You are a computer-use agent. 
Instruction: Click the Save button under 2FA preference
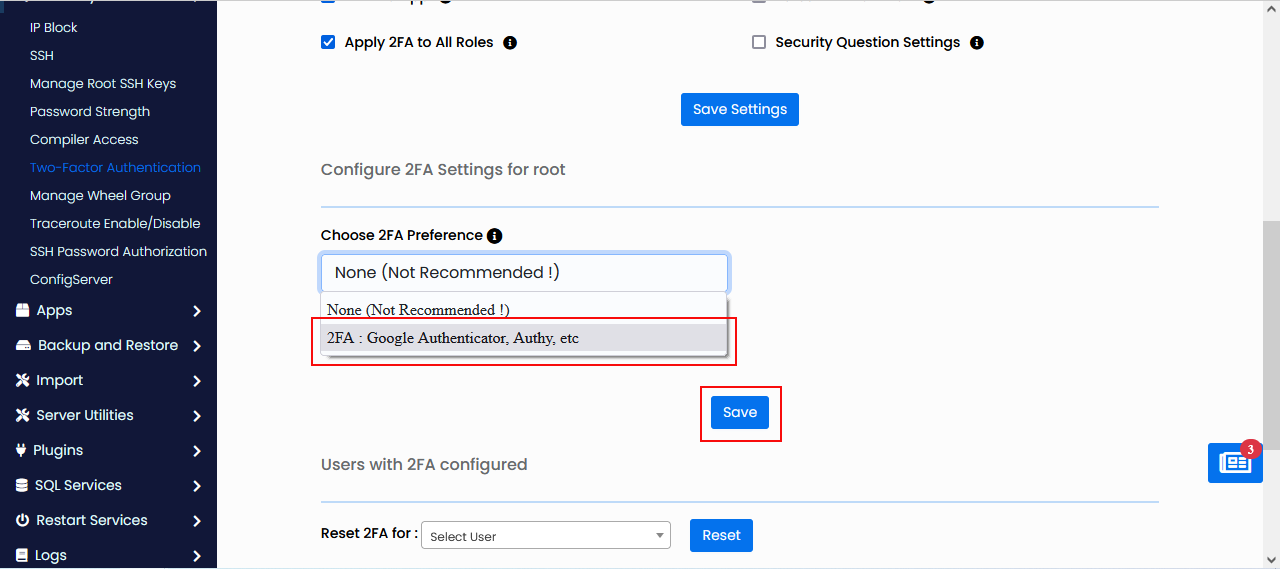[x=740, y=413]
